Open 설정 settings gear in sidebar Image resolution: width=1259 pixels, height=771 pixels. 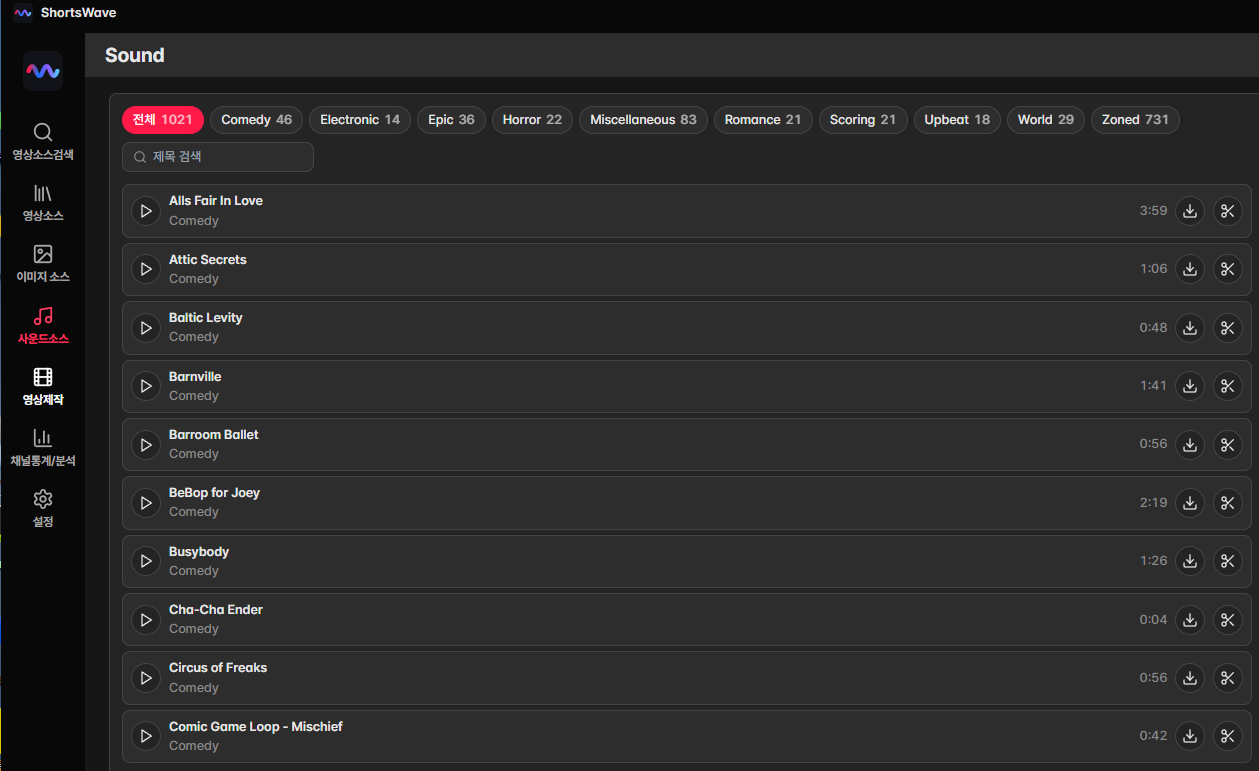coord(43,509)
